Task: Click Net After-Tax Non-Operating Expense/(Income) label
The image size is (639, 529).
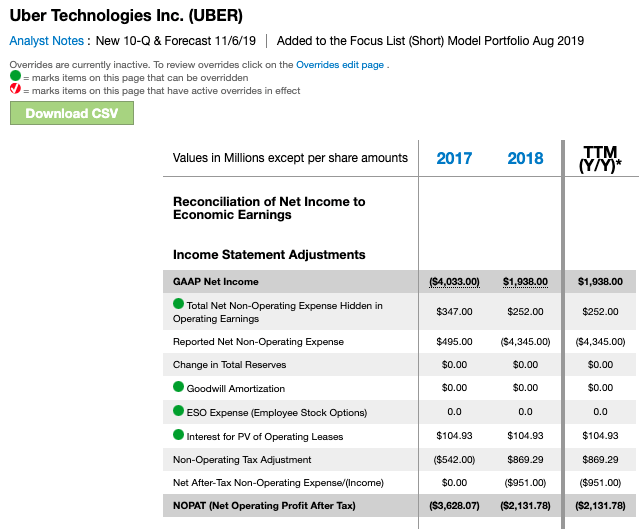Action: click(x=278, y=483)
